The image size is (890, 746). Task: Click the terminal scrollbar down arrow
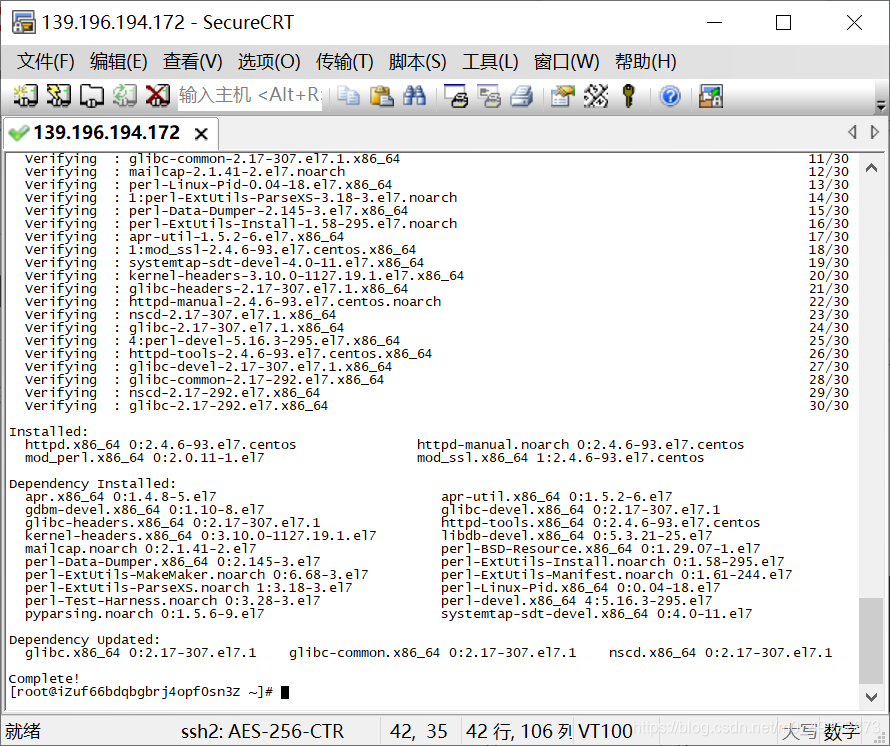point(871,697)
